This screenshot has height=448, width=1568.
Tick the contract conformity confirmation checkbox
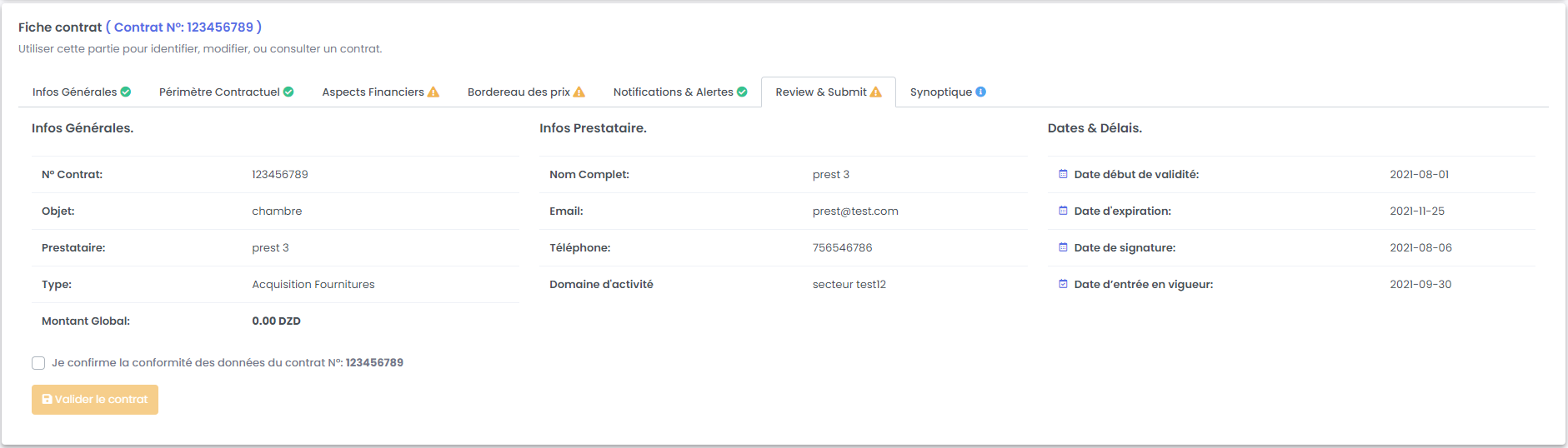tap(38, 363)
